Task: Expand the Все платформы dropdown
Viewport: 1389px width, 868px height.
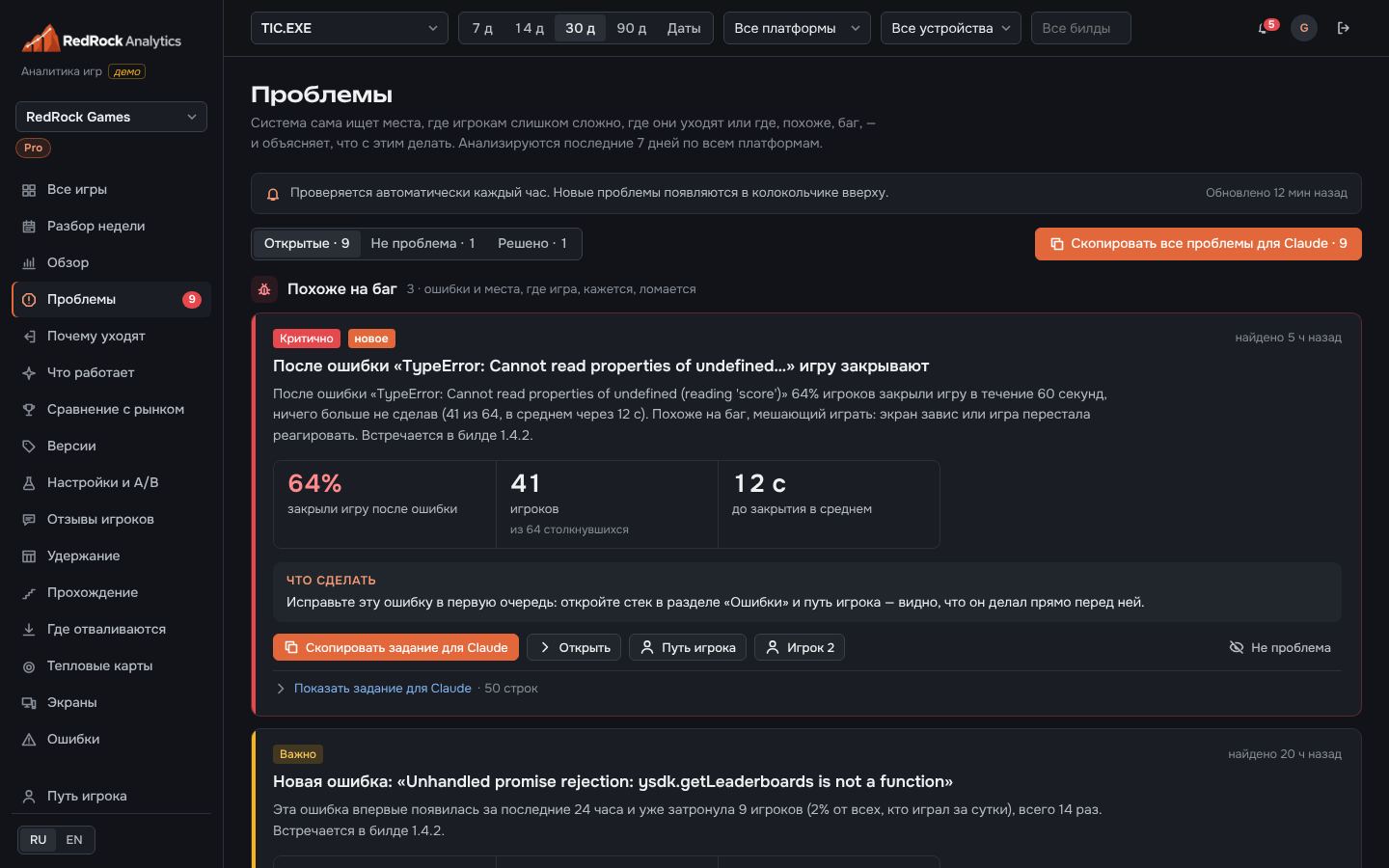Action: (x=797, y=28)
